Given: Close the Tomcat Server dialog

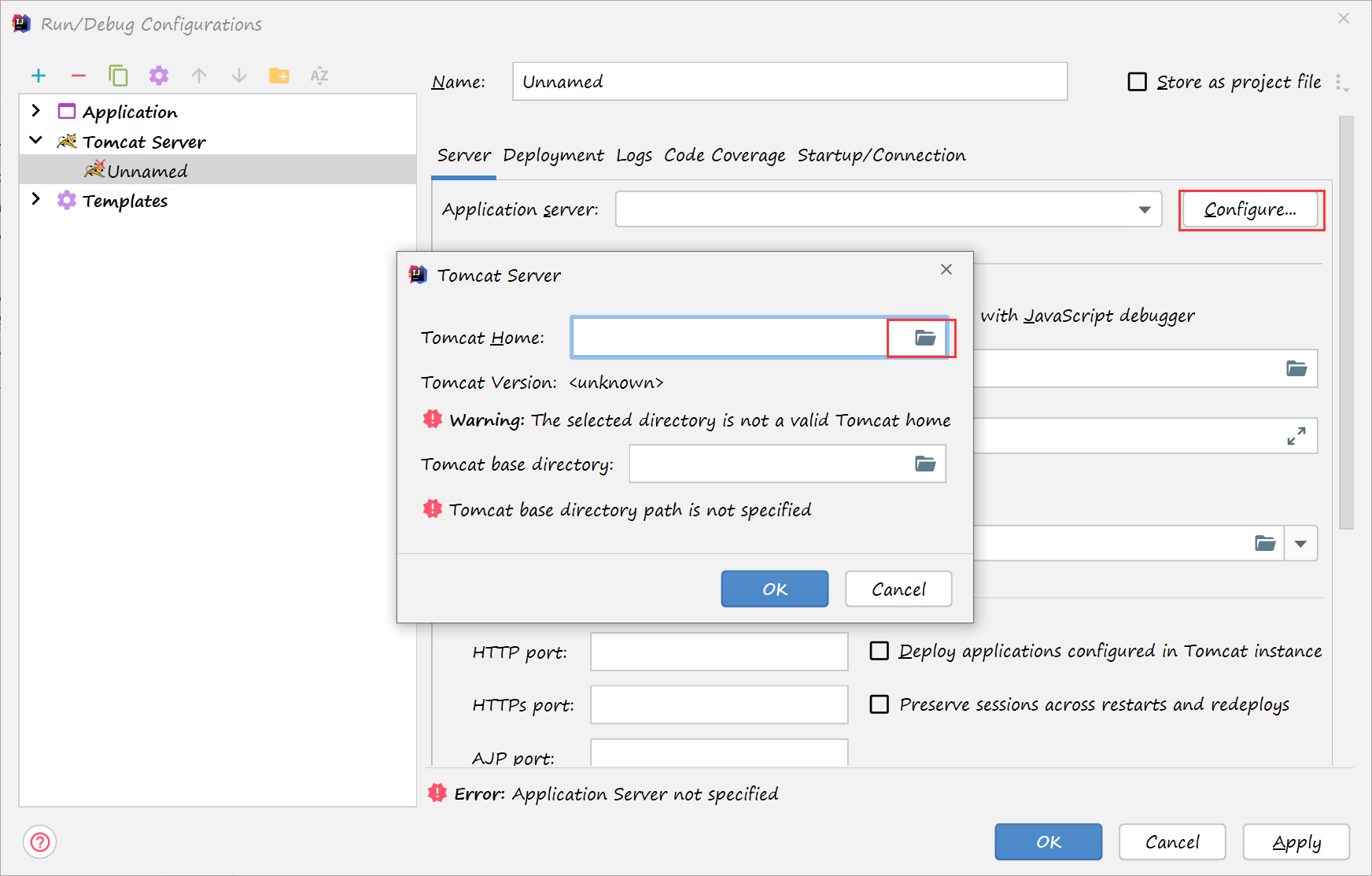Looking at the screenshot, I should coord(946,269).
